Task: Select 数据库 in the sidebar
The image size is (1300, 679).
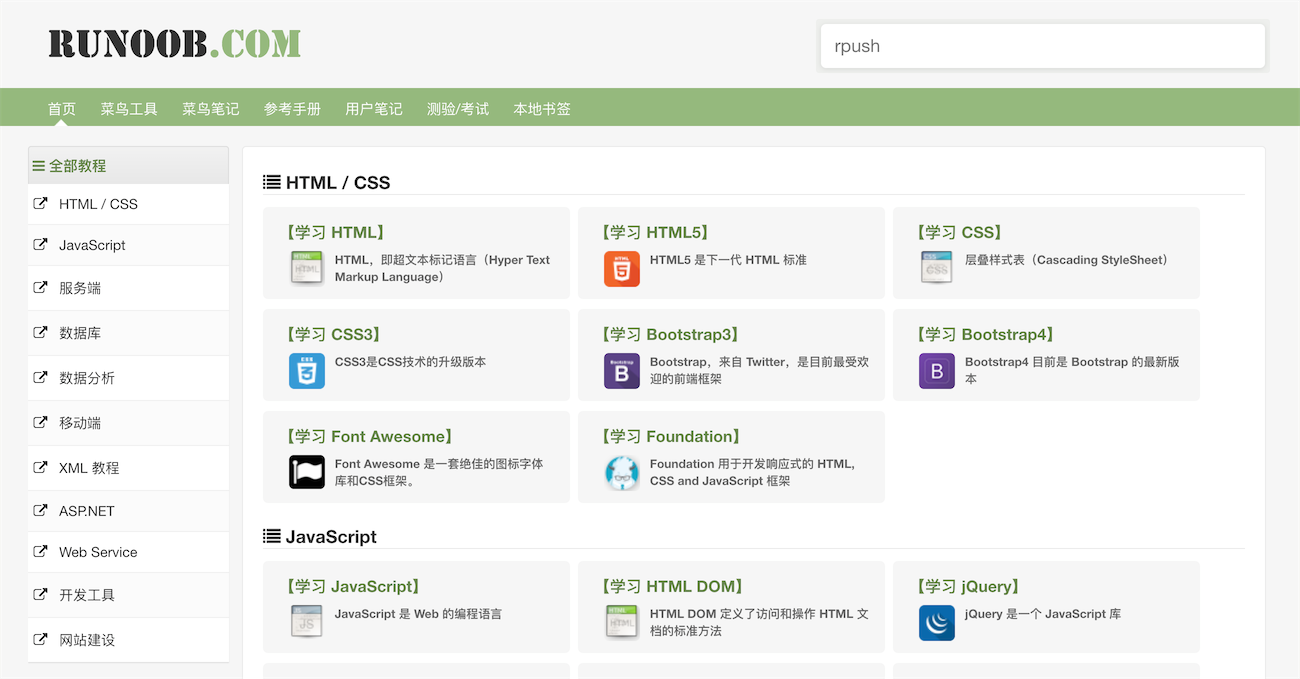Action: (x=128, y=333)
